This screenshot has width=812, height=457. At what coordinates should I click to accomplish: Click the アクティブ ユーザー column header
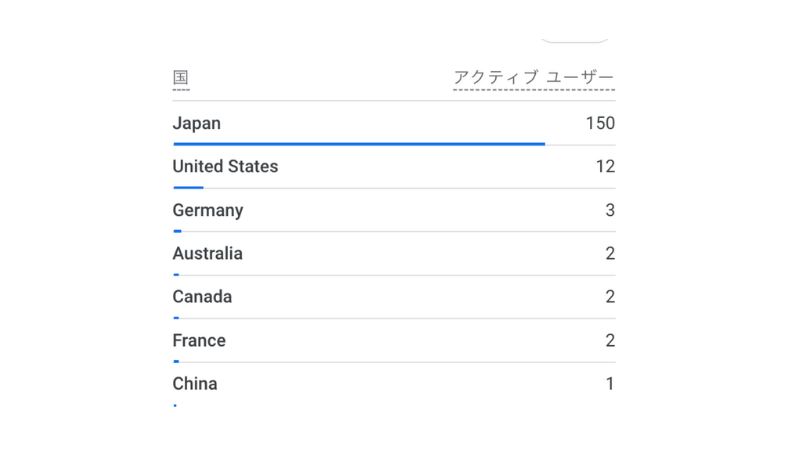point(533,78)
